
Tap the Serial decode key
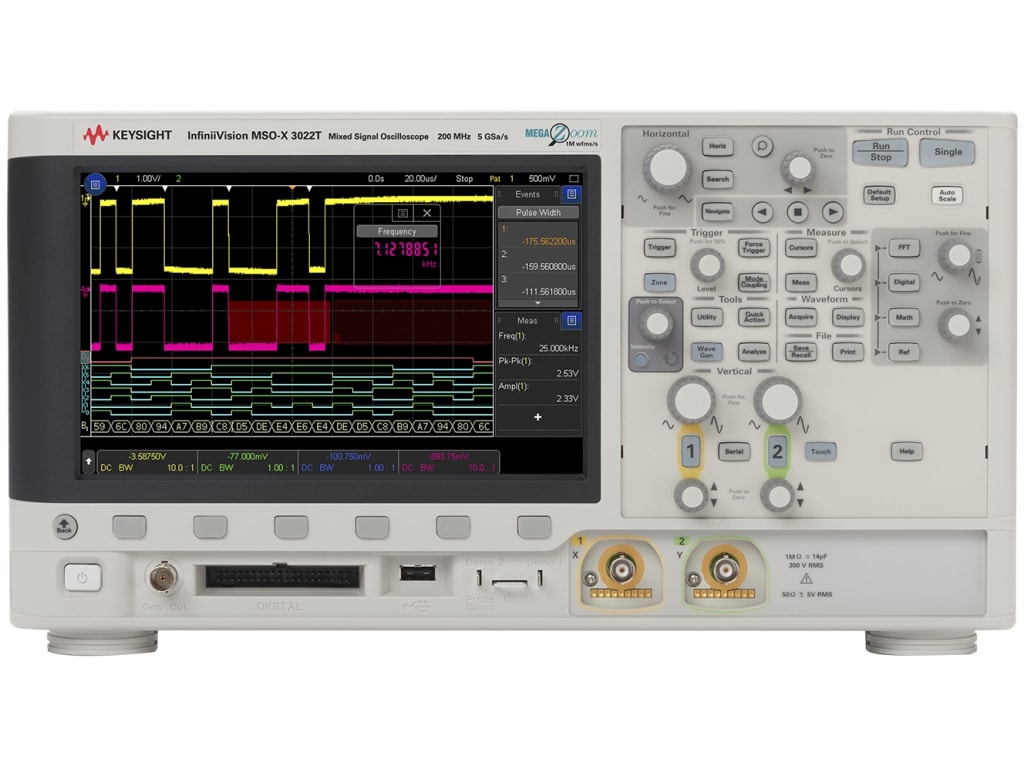pos(733,451)
